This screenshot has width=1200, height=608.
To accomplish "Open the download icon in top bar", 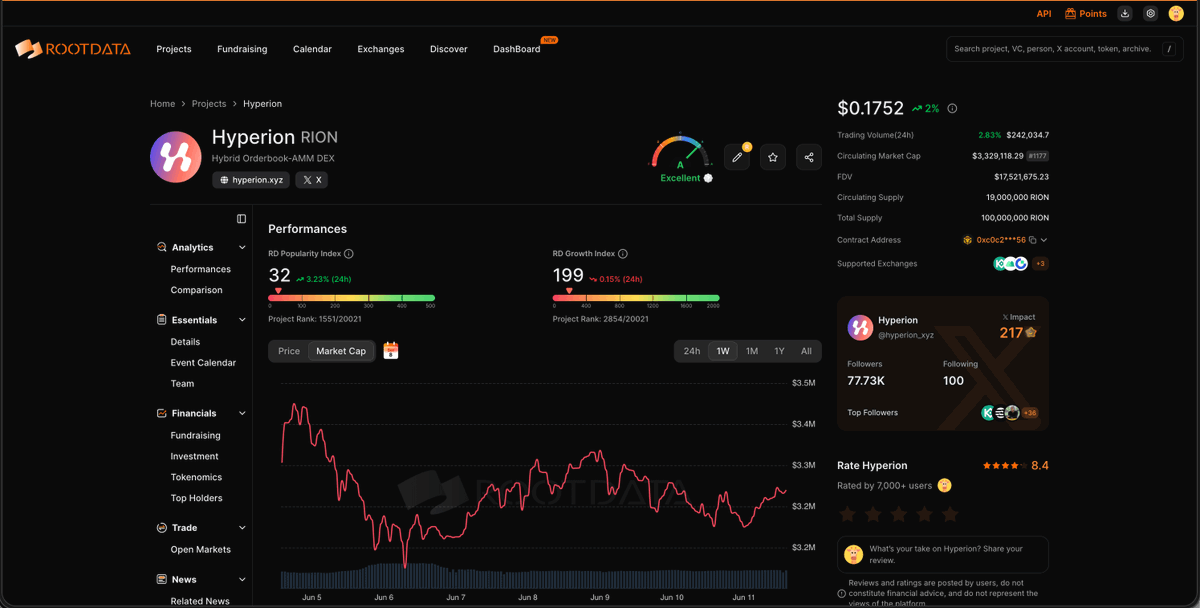I will pyautogui.click(x=1125, y=14).
